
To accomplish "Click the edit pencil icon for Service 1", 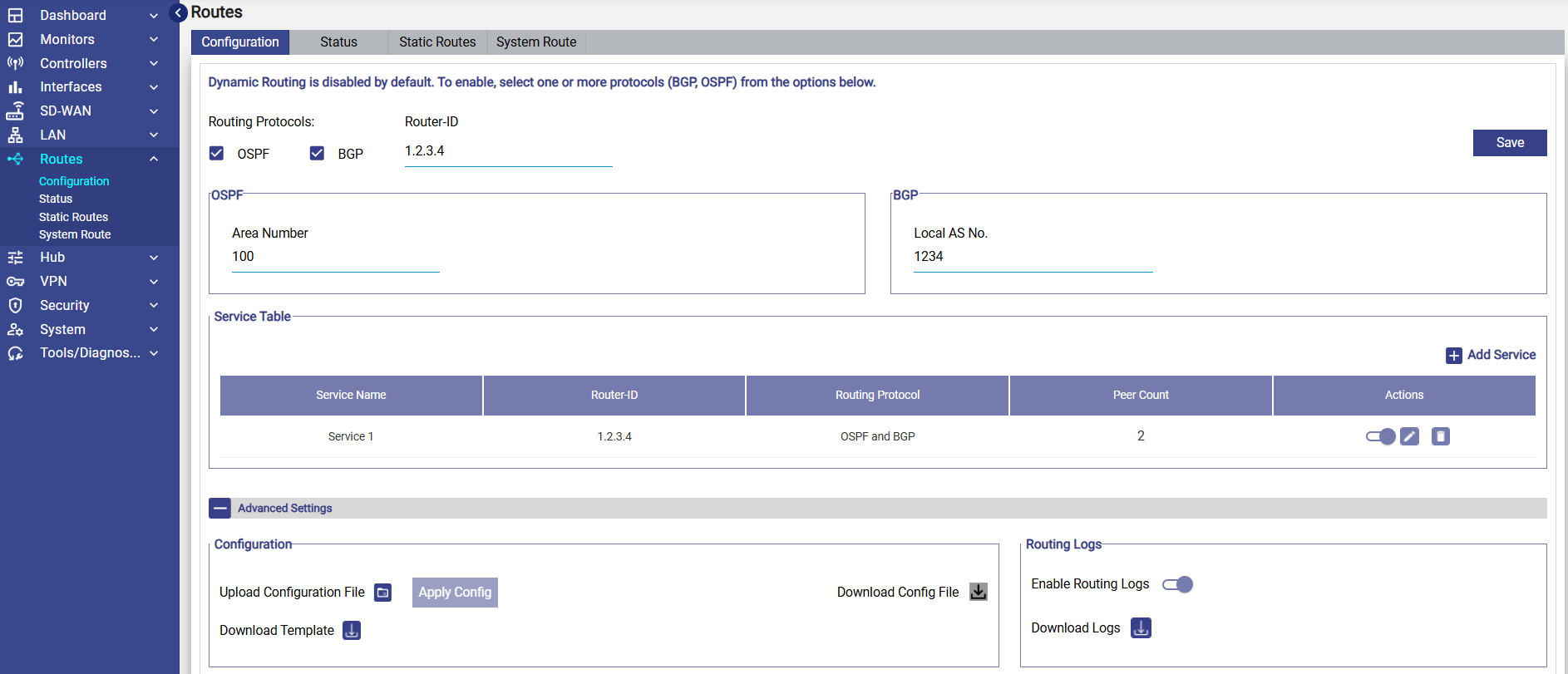I will (1409, 436).
